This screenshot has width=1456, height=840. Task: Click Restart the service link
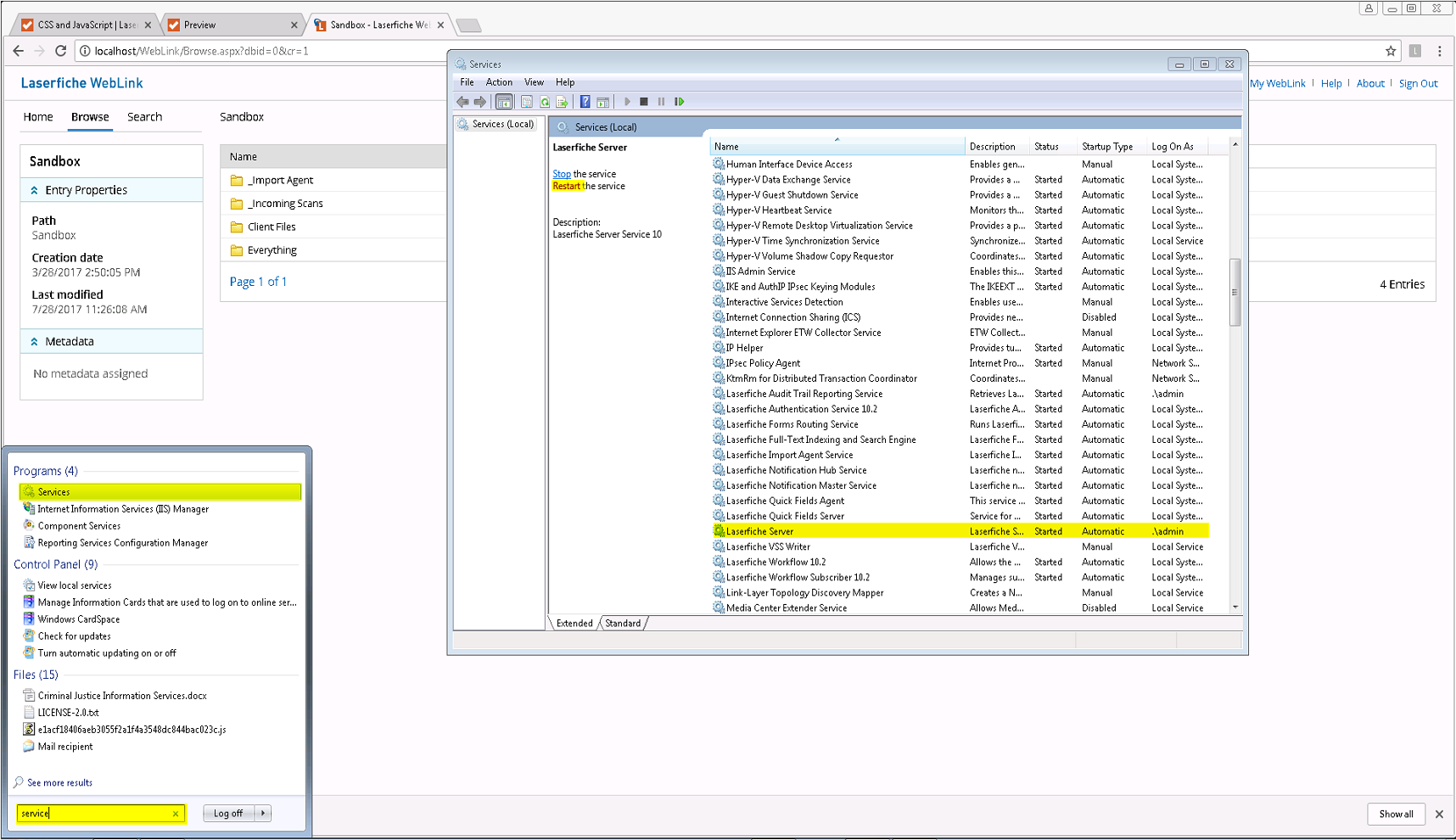click(x=567, y=186)
